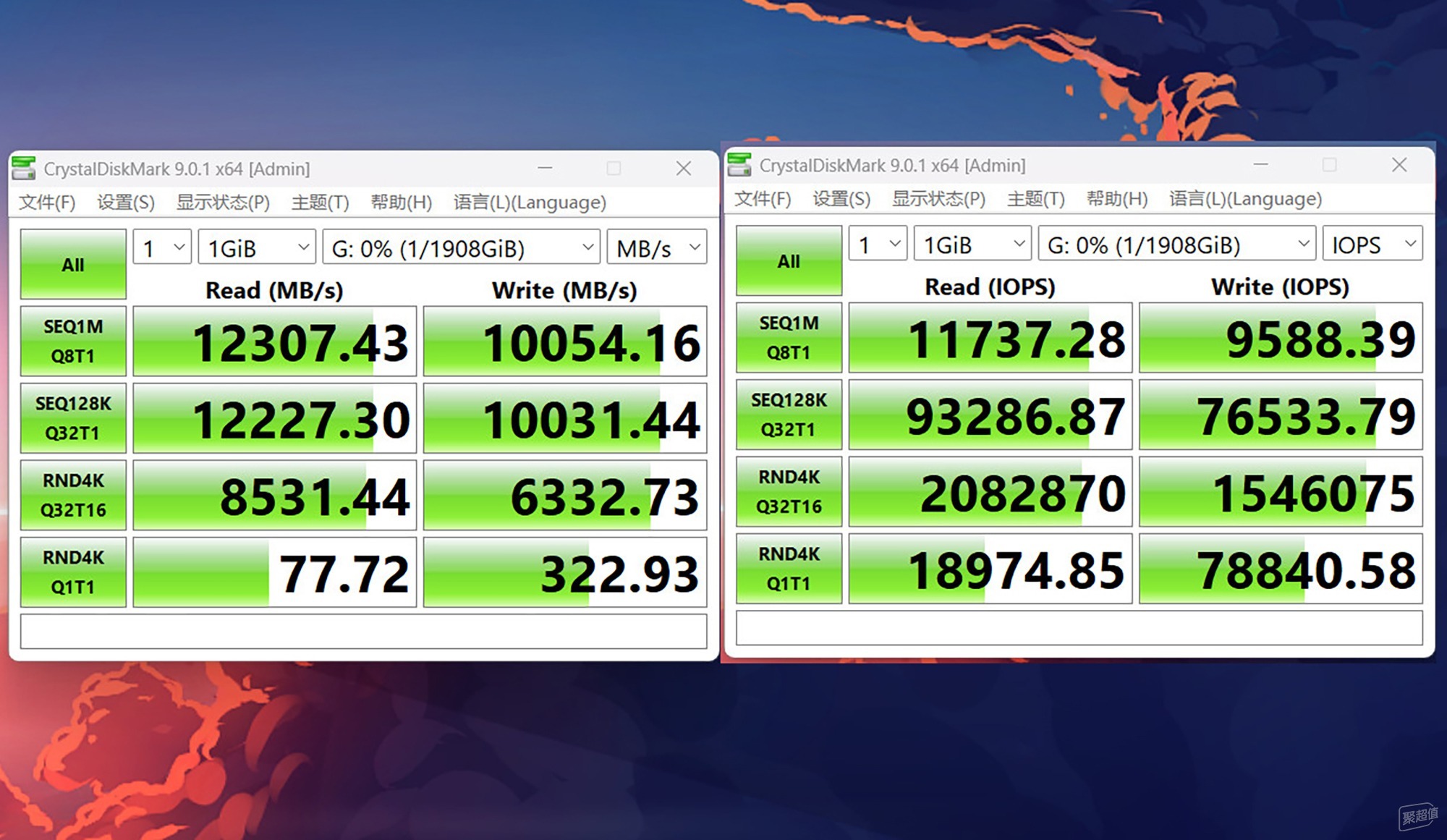
Task: Close the left CrystalDiskMark window
Action: (x=684, y=169)
